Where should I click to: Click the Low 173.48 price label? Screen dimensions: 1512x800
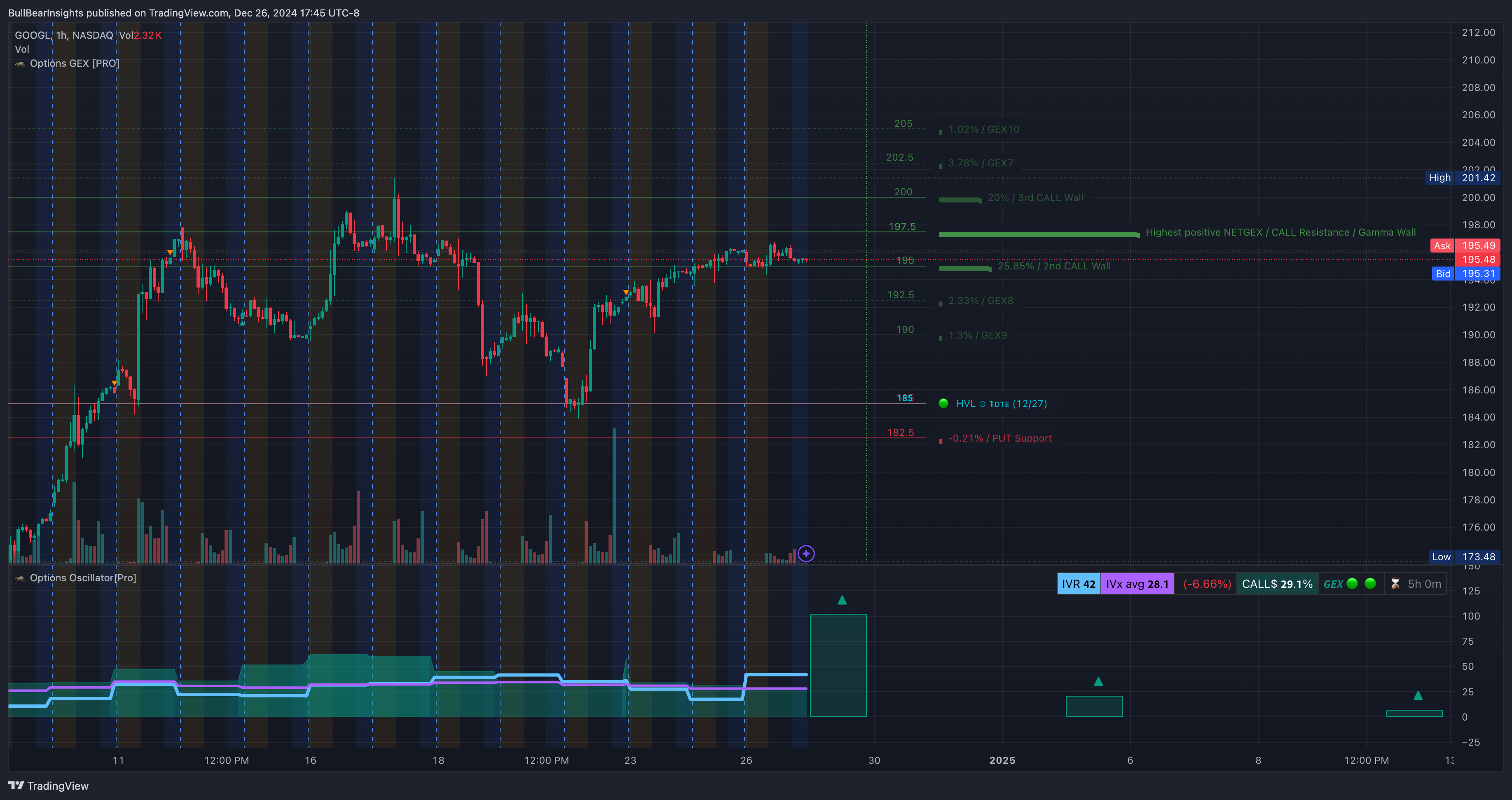[1464, 557]
